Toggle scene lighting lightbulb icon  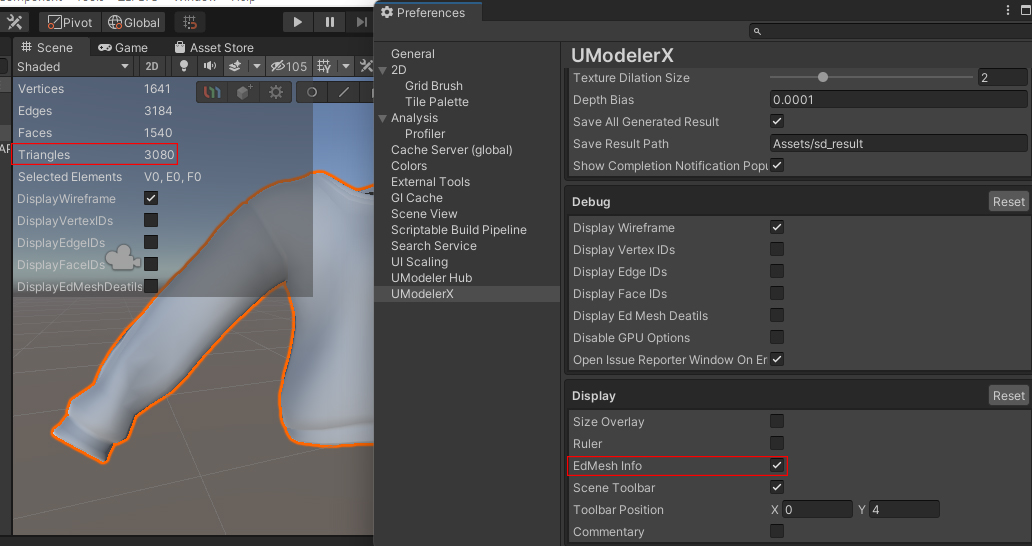(184, 66)
